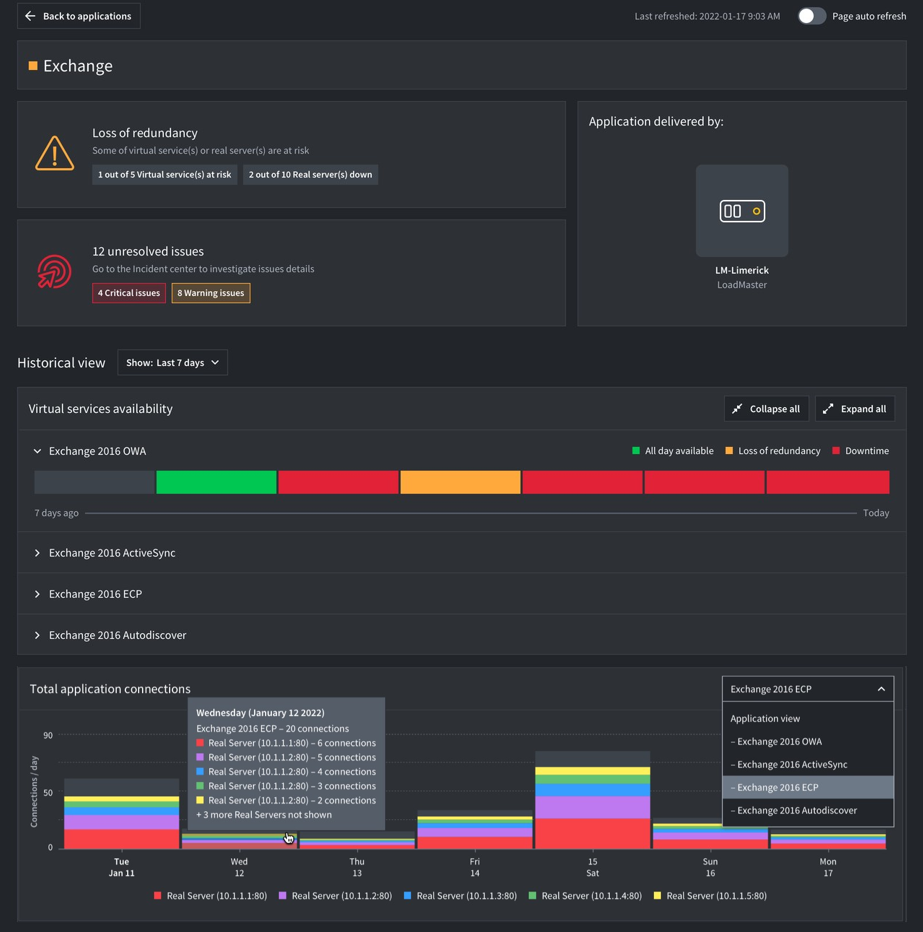Click the Loss of redundancy warning triangle
923x932 pixels.
[55, 153]
